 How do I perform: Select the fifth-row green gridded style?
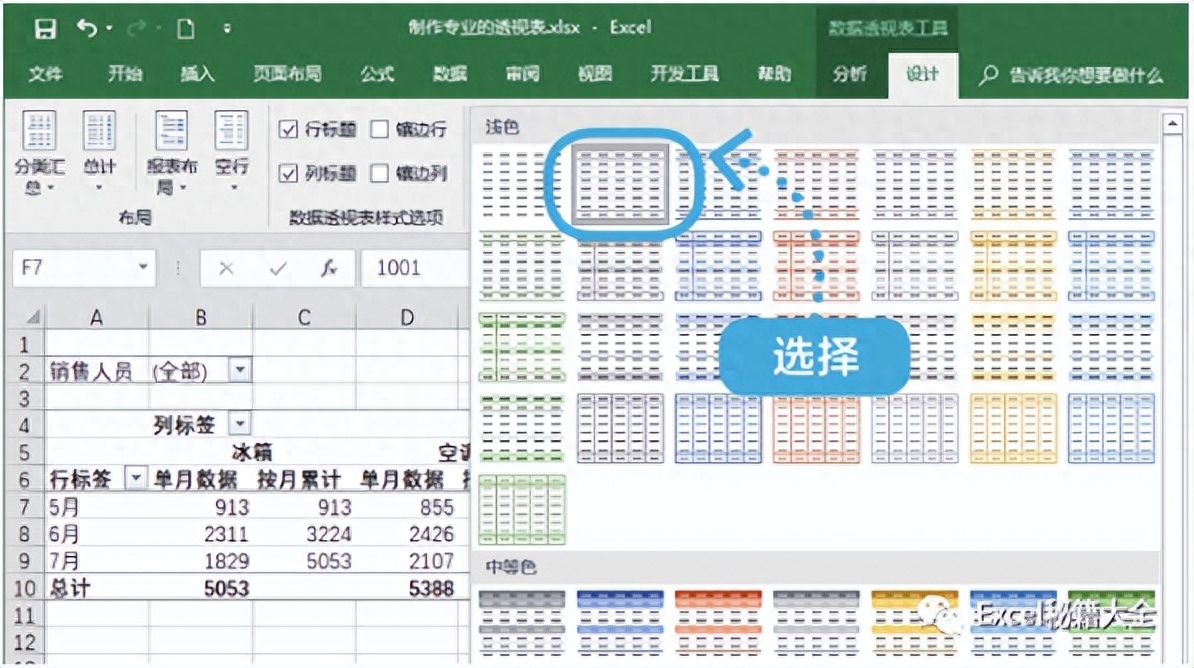pos(522,509)
